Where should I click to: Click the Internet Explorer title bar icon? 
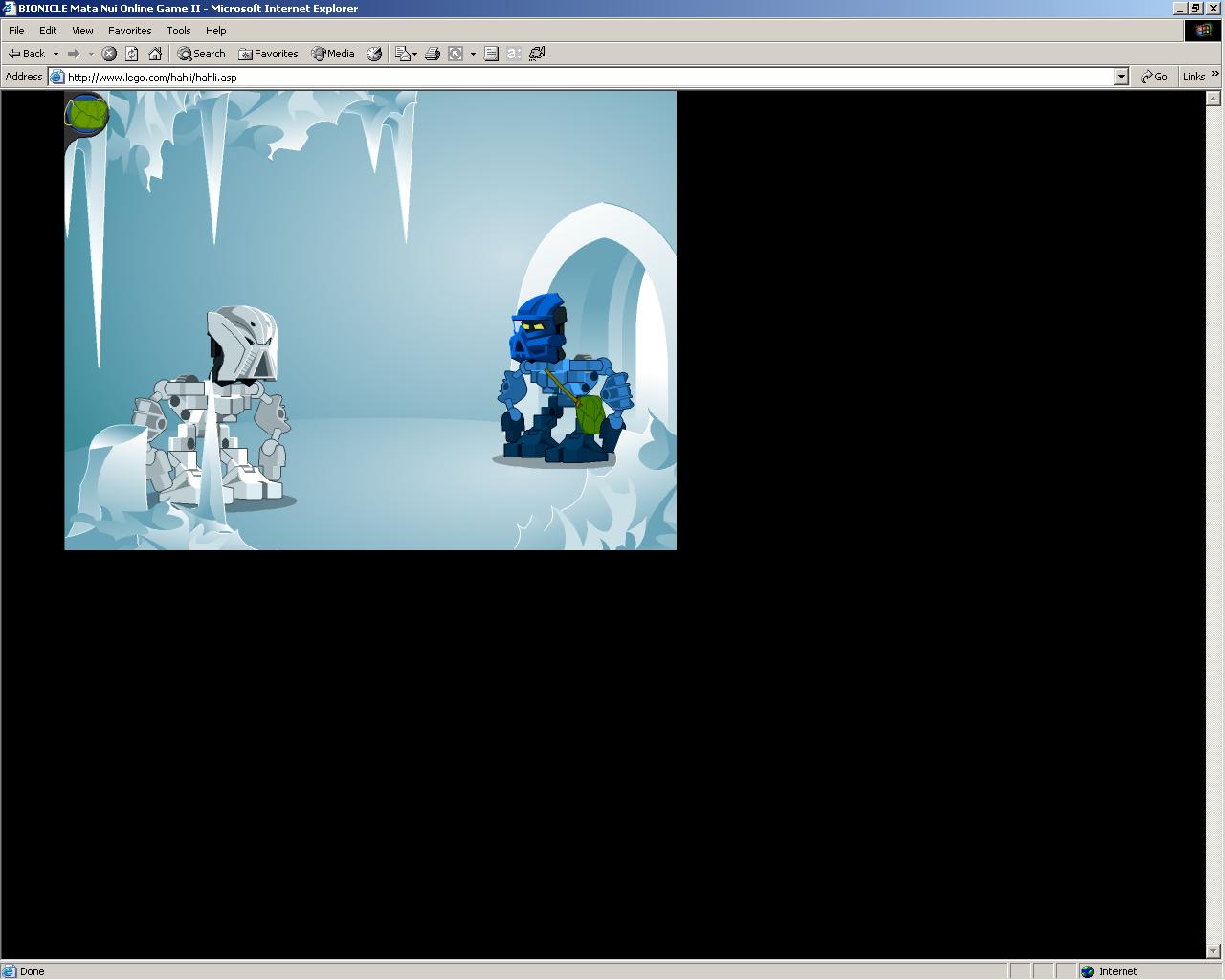[x=10, y=9]
